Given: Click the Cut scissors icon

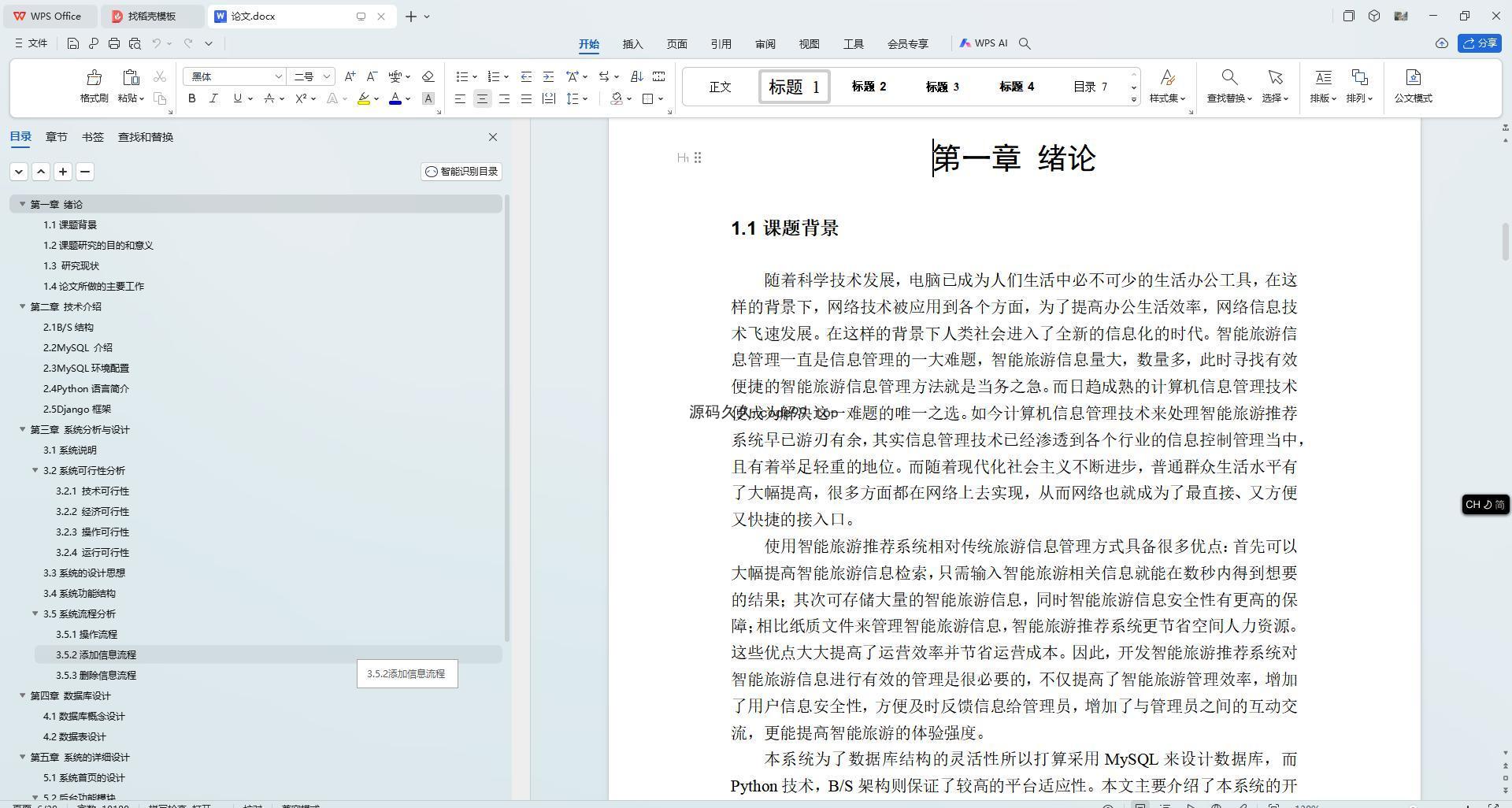Looking at the screenshot, I should pos(160,76).
